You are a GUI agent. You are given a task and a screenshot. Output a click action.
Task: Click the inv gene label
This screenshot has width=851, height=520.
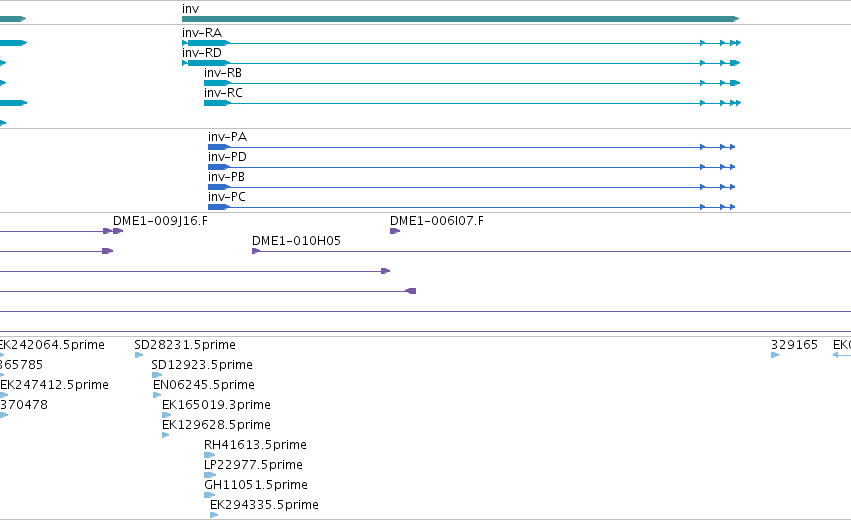point(190,9)
